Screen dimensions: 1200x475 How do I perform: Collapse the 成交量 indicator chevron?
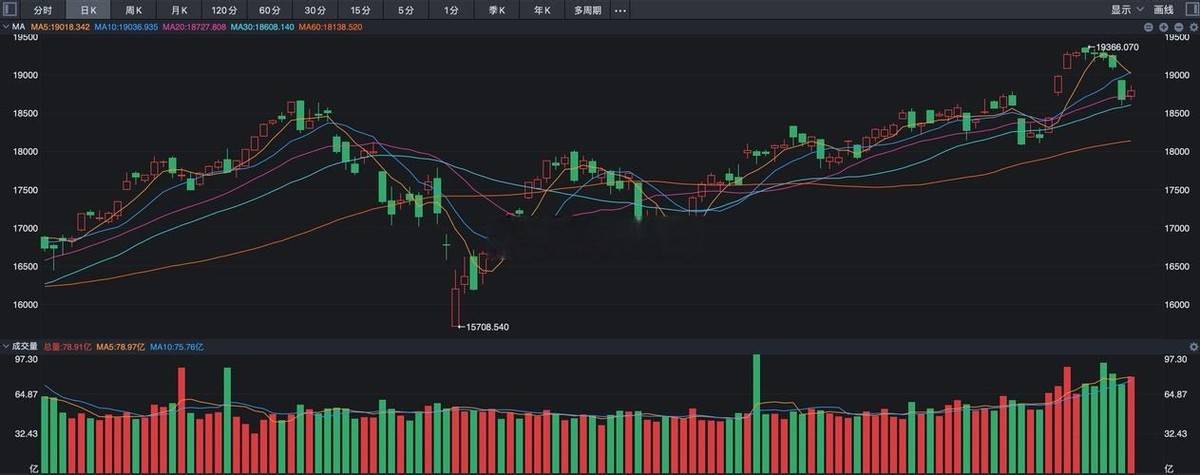6,346
